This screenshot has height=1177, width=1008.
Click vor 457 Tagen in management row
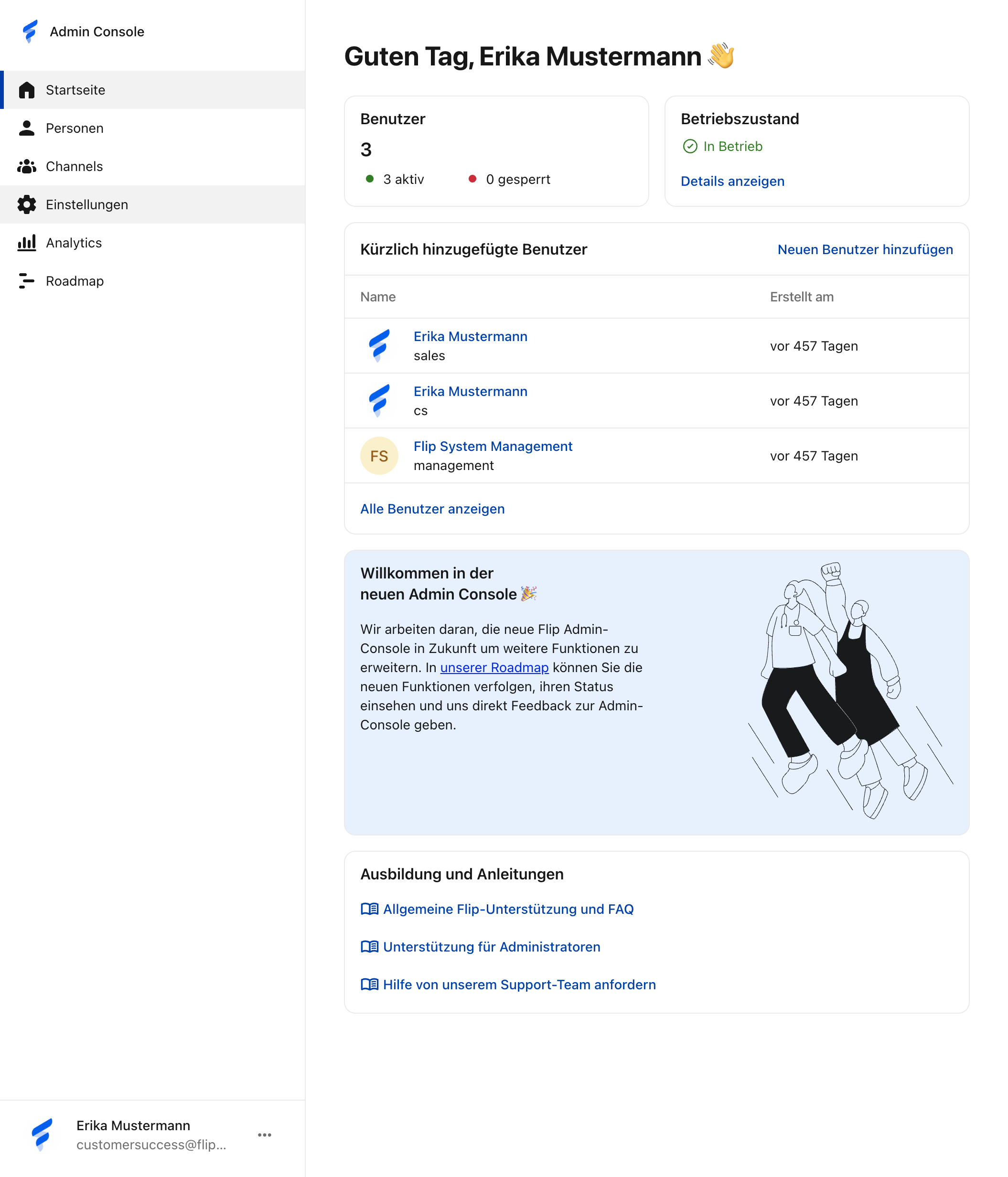814,456
